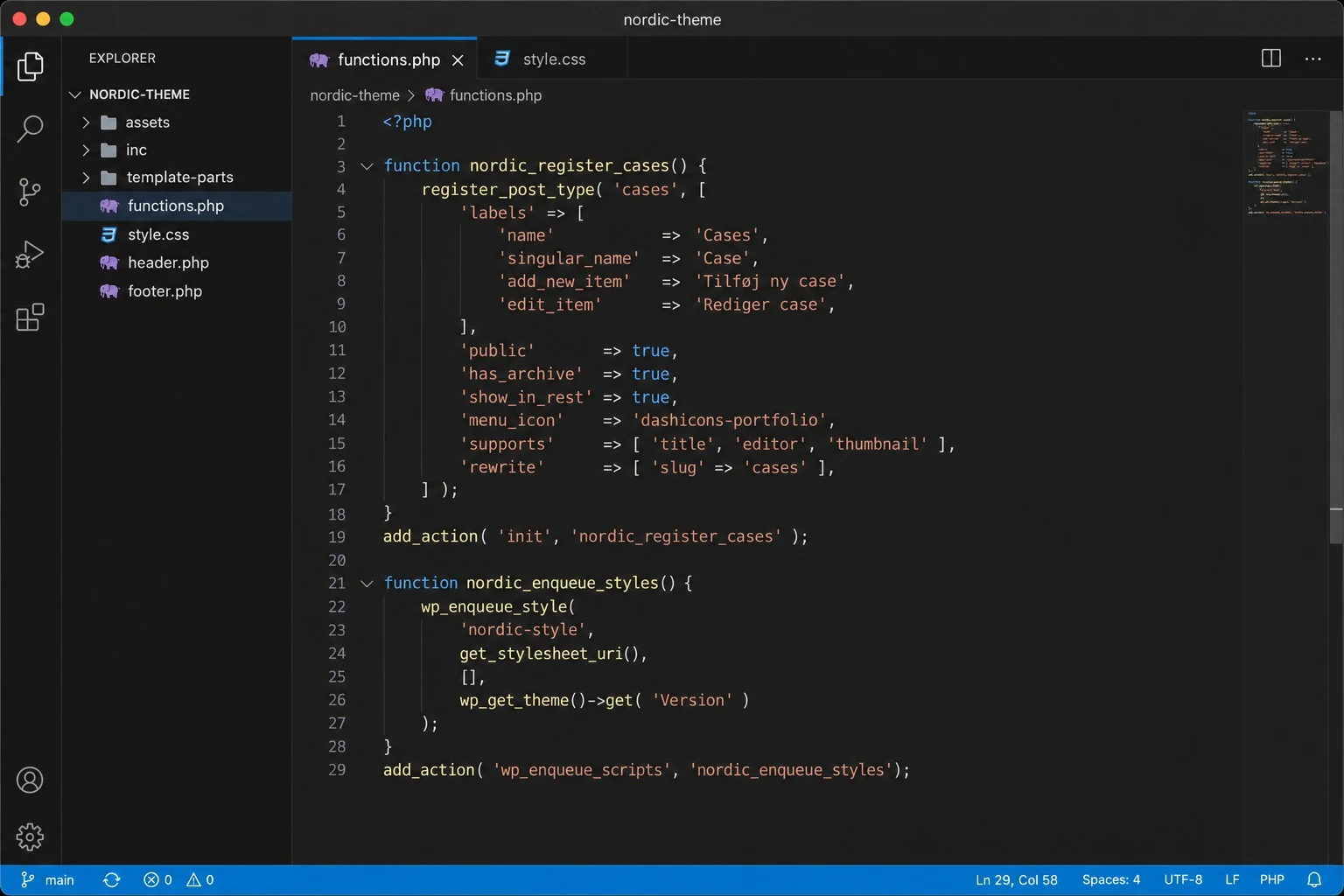Click line number 19 in the gutter

pos(337,537)
